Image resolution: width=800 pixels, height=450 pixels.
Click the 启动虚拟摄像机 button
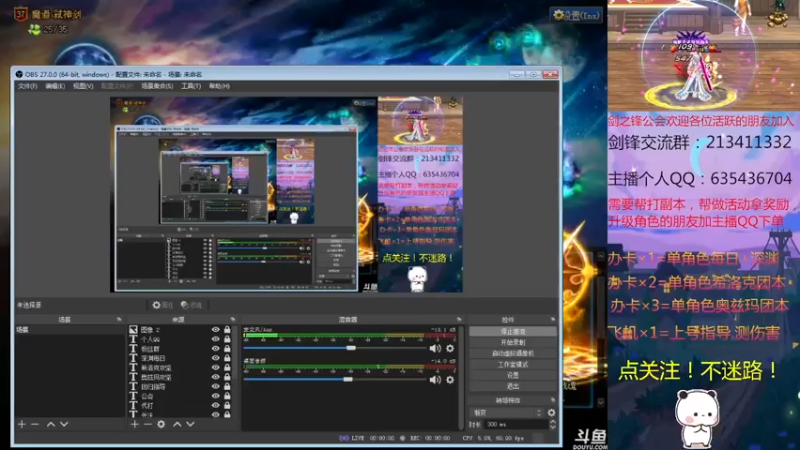[513, 353]
